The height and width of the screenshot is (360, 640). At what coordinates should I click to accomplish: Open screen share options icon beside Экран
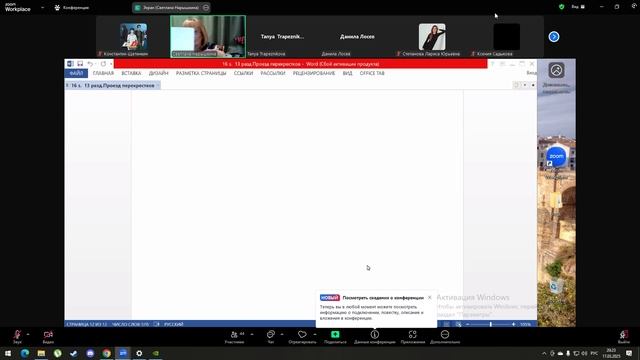[x=206, y=7]
